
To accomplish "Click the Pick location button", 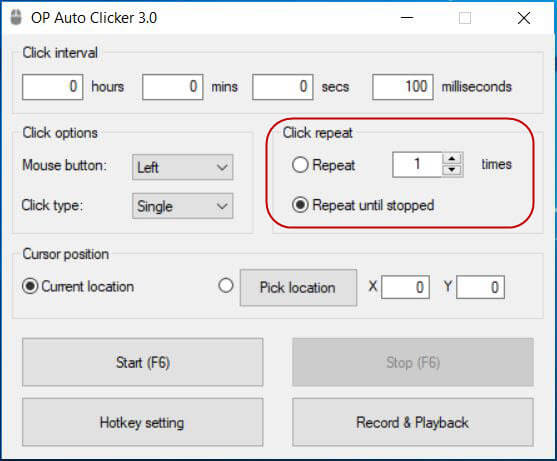I will click(x=298, y=287).
